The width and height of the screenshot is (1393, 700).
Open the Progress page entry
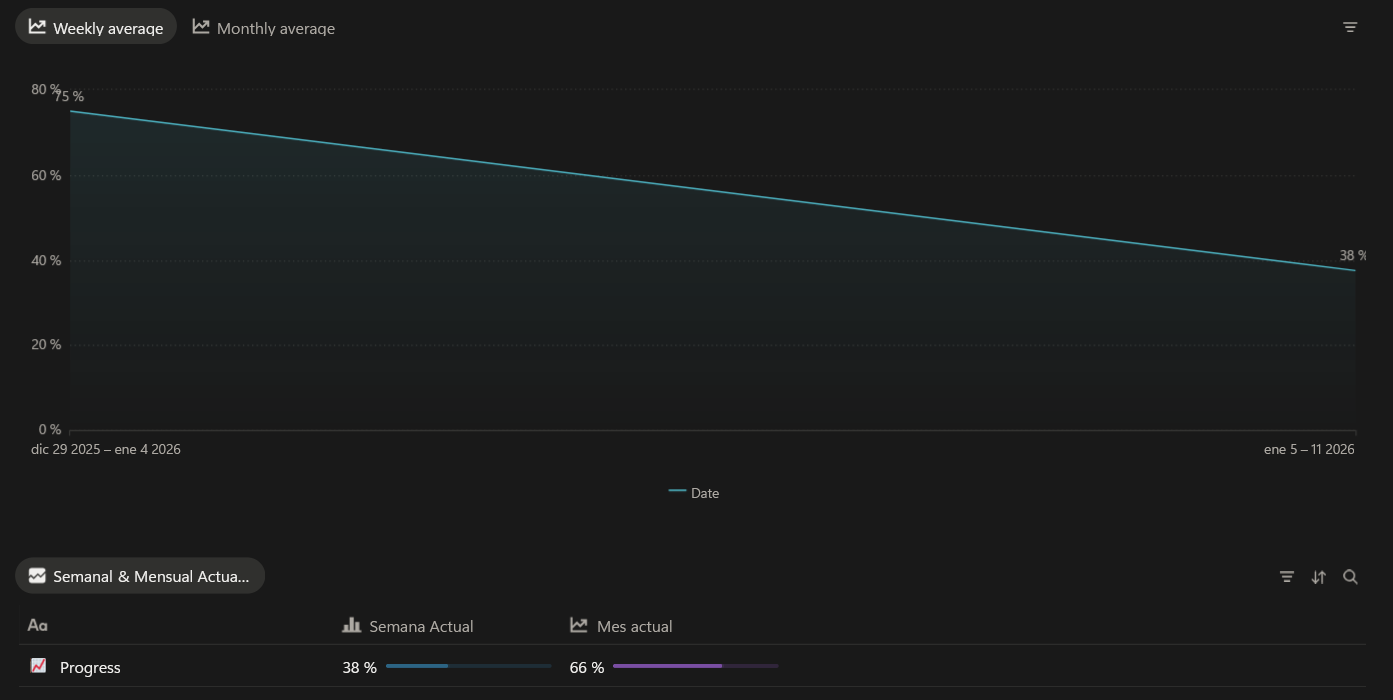click(x=91, y=666)
